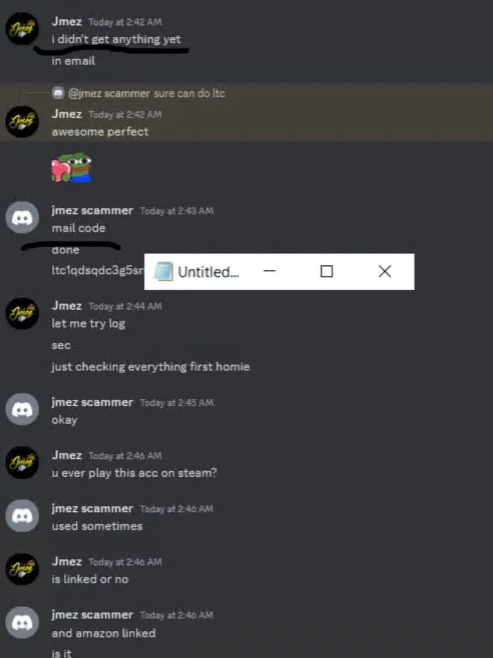Open Jmez avatar next to "awesome perfect" message
The height and width of the screenshot is (658, 493).
[x=22, y=122]
